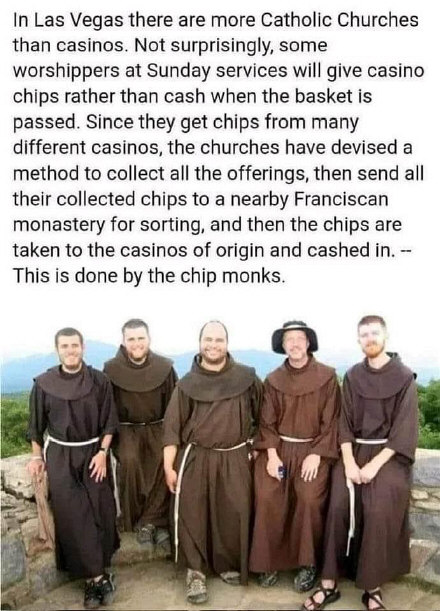Click the sandals of the red-bearded monk
Screen dimensions: 440x611
pyautogui.click(x=345, y=597)
